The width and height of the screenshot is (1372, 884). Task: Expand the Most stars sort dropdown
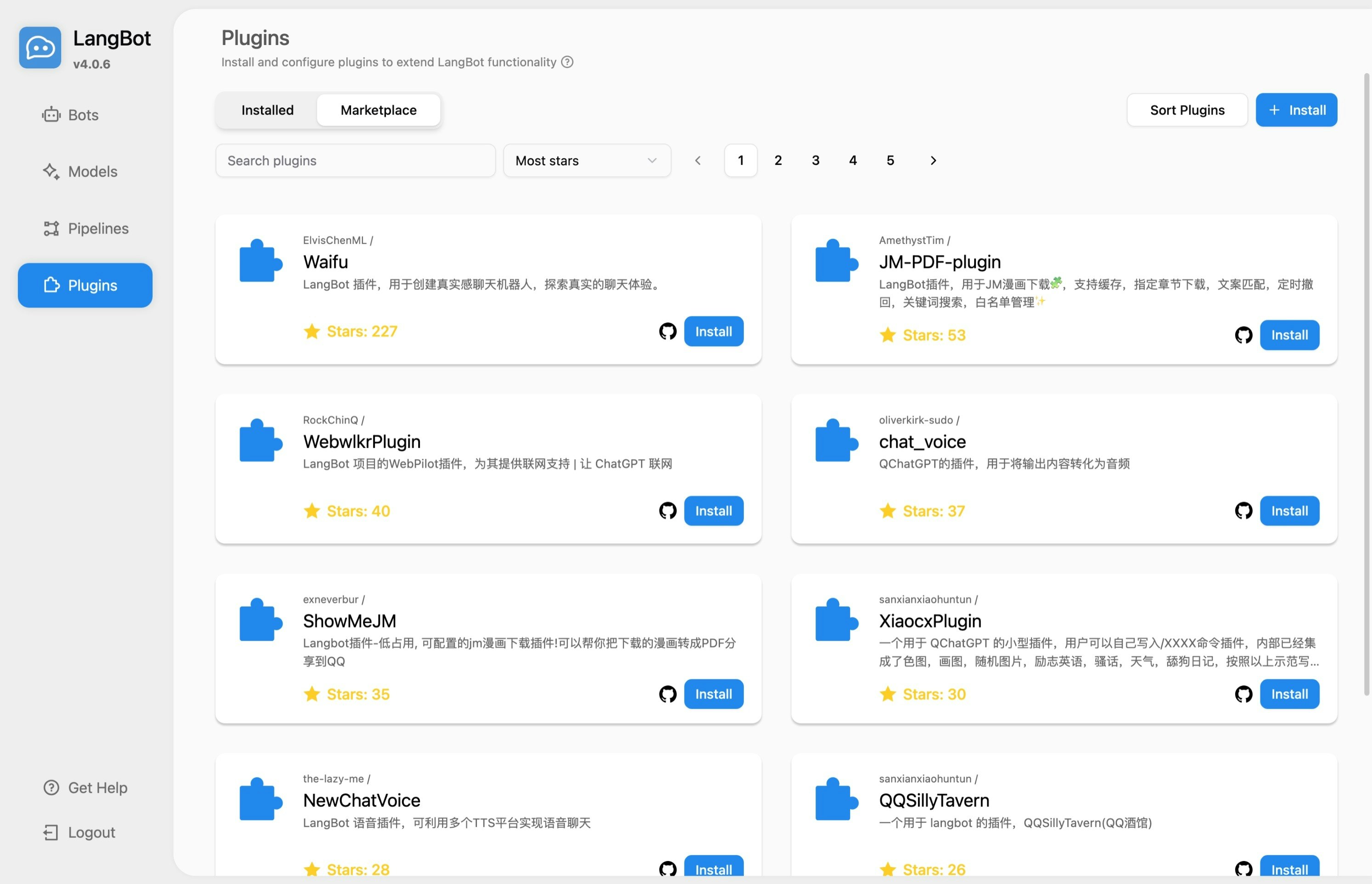(x=586, y=161)
